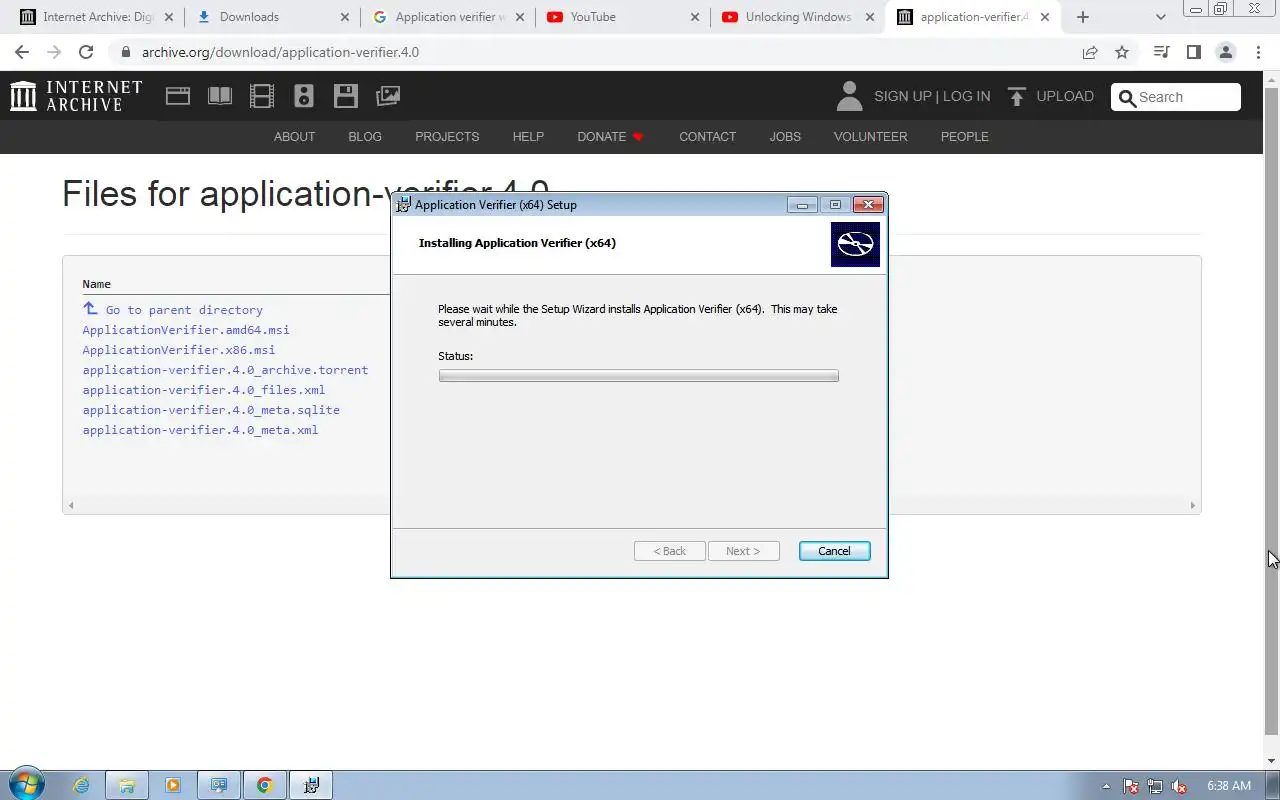Open the Video film icon
The width and height of the screenshot is (1280, 800).
click(262, 96)
